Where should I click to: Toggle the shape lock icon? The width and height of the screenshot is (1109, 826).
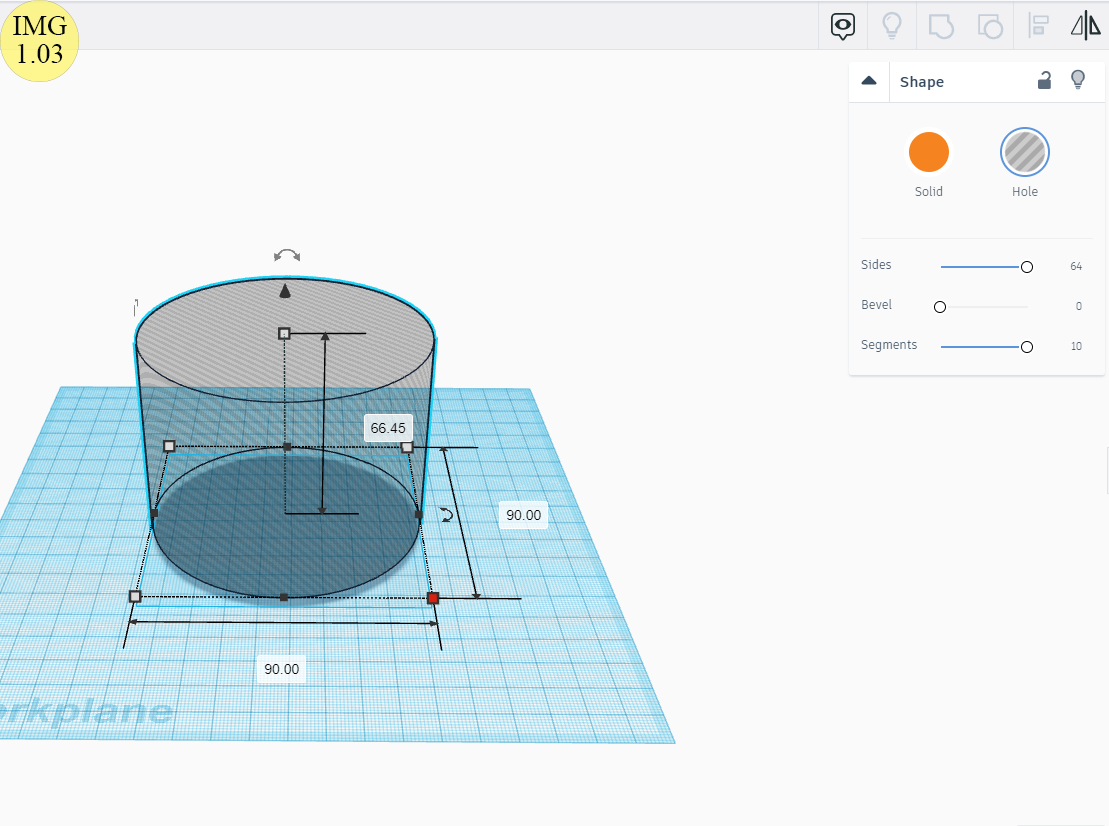click(1044, 81)
